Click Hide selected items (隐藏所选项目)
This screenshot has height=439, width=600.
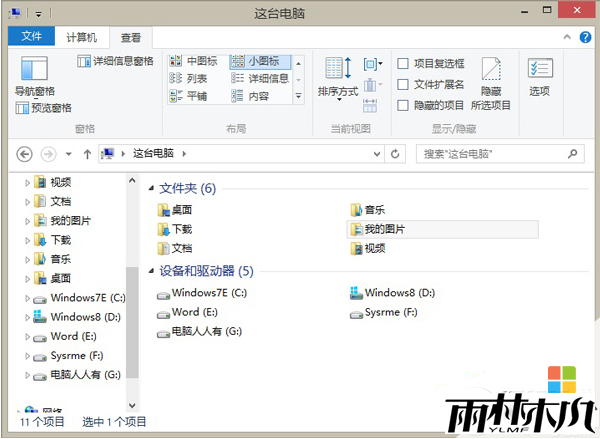[x=491, y=84]
